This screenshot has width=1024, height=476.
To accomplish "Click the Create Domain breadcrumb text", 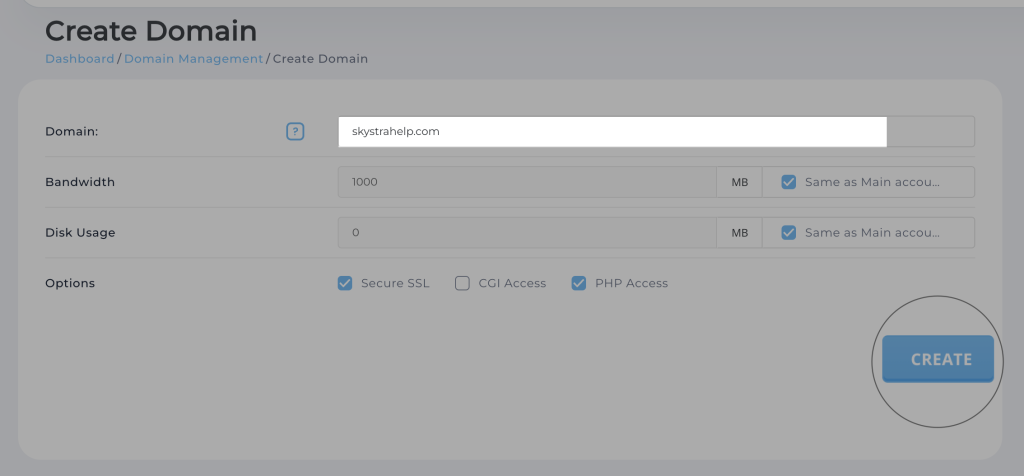I will tap(320, 59).
